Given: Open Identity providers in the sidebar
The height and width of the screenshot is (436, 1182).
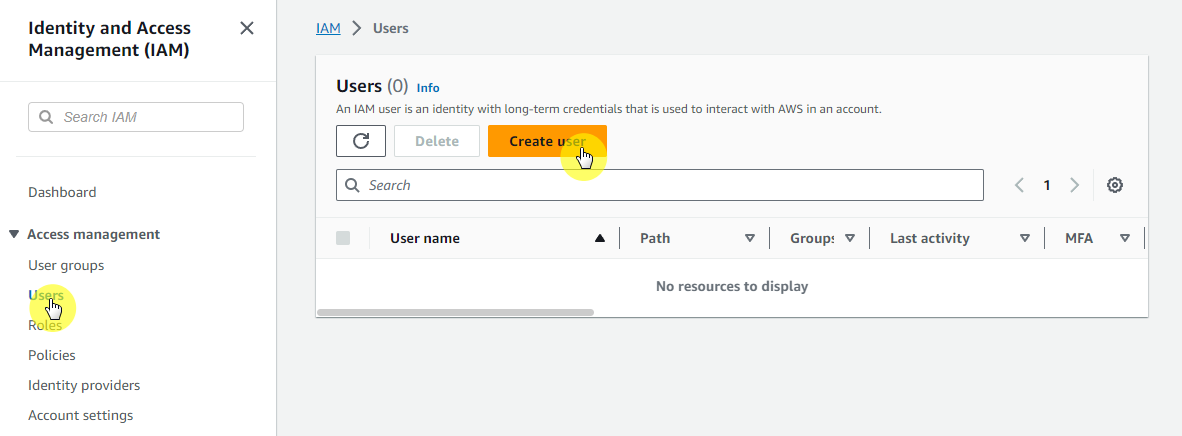Looking at the screenshot, I should (x=84, y=385).
